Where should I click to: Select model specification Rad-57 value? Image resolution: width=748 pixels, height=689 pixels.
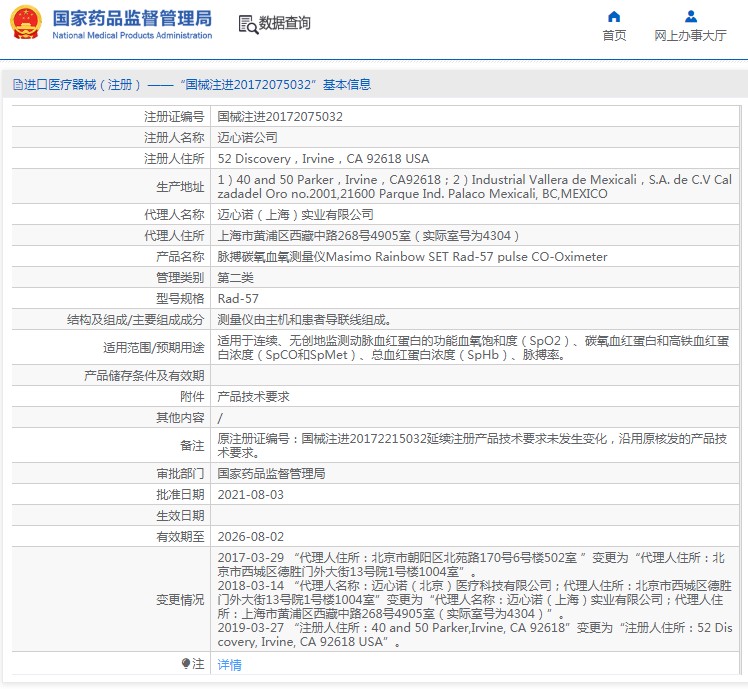[238, 299]
